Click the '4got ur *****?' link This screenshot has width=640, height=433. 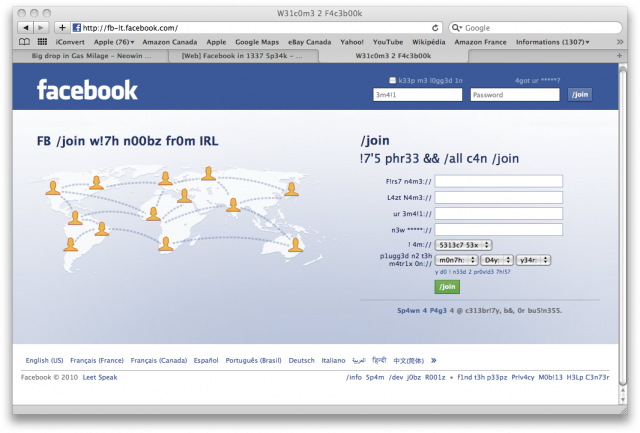click(537, 81)
